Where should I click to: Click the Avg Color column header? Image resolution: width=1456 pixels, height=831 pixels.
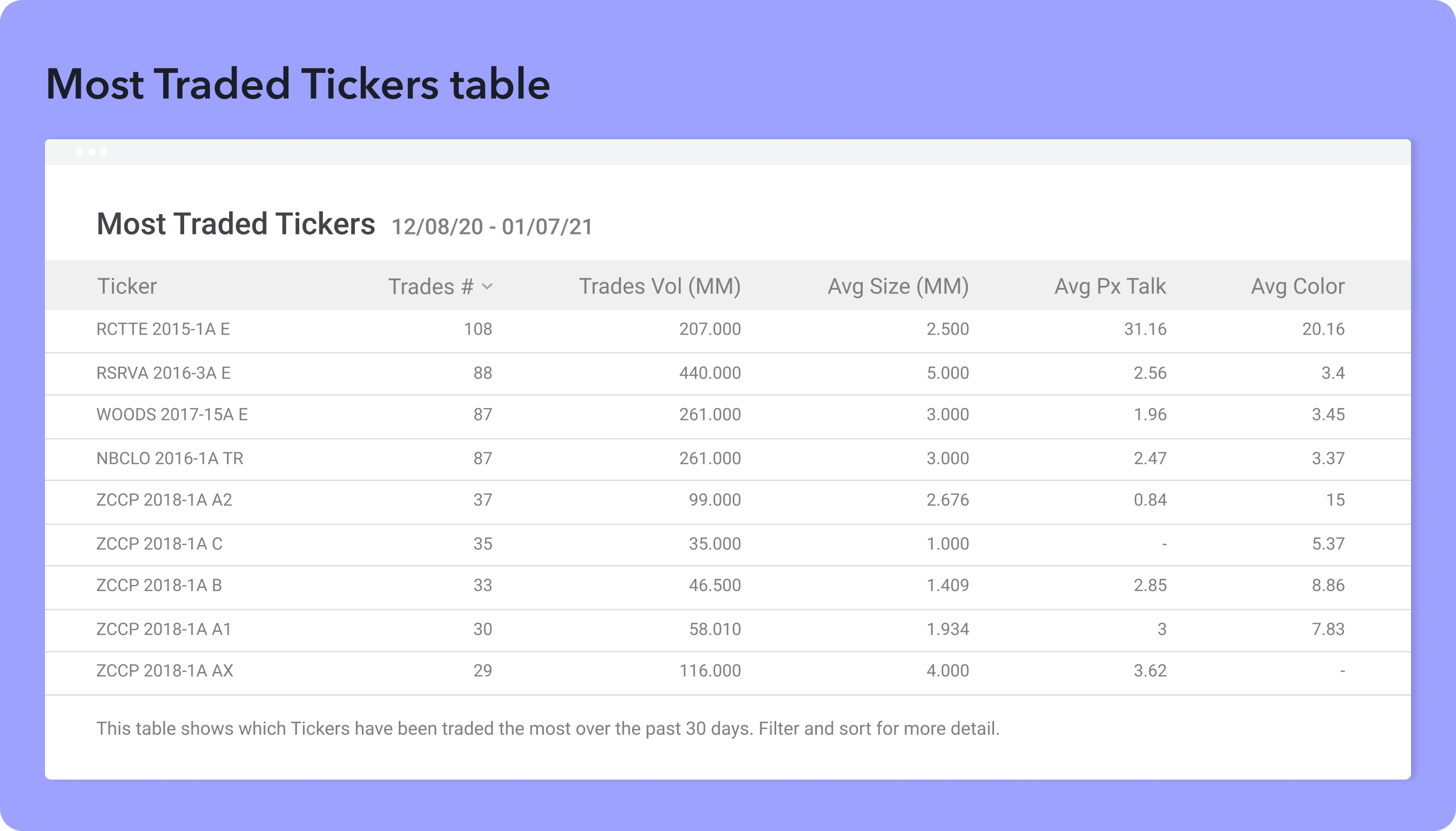pos(1298,286)
